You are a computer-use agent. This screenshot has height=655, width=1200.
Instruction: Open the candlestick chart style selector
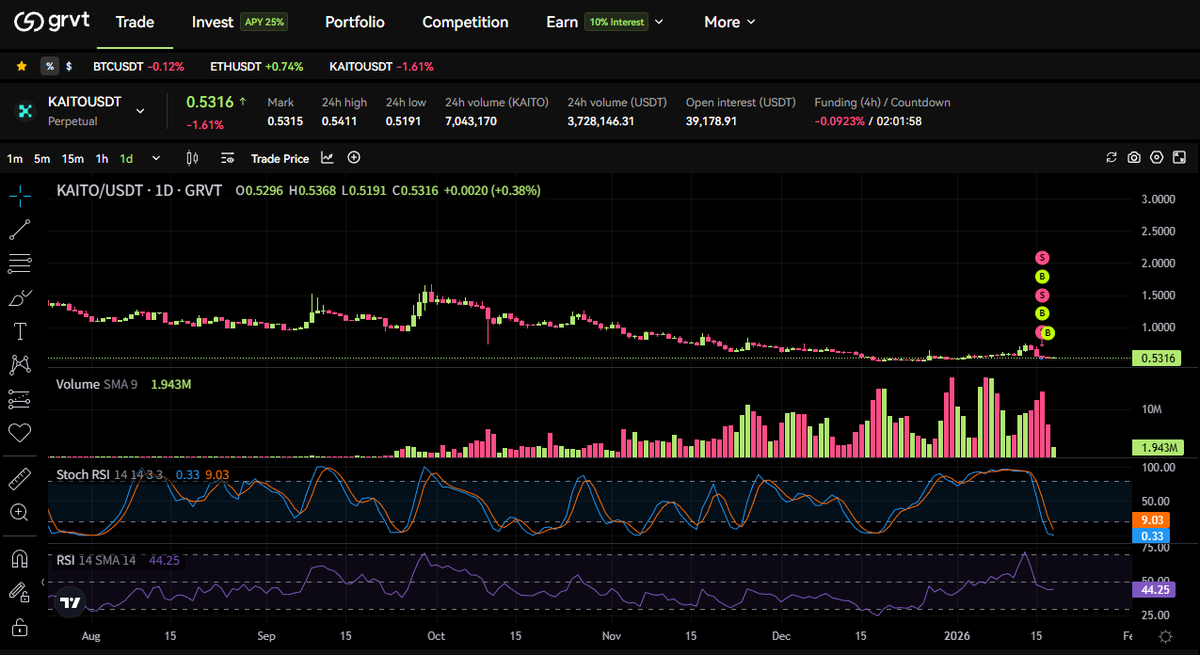coord(193,158)
